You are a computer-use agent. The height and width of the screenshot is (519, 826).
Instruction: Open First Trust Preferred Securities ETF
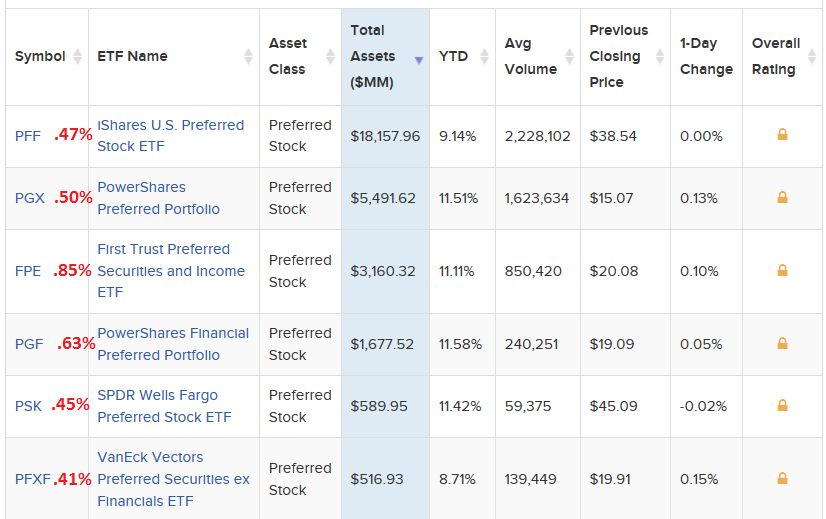pos(170,270)
